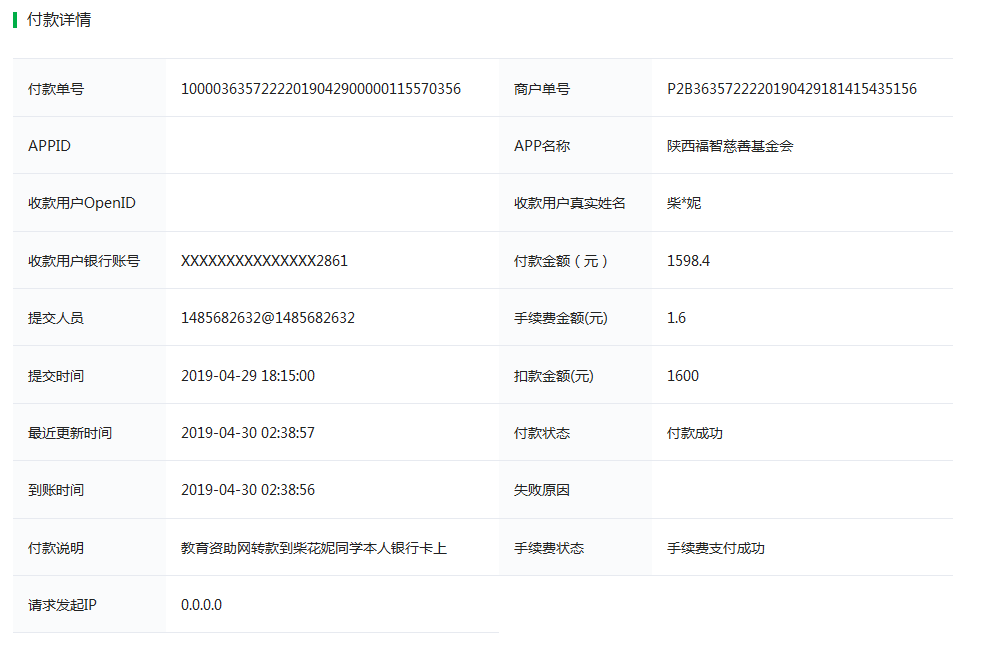
Task: Select the merchant order number starting with P2B
Action: [x=791, y=89]
